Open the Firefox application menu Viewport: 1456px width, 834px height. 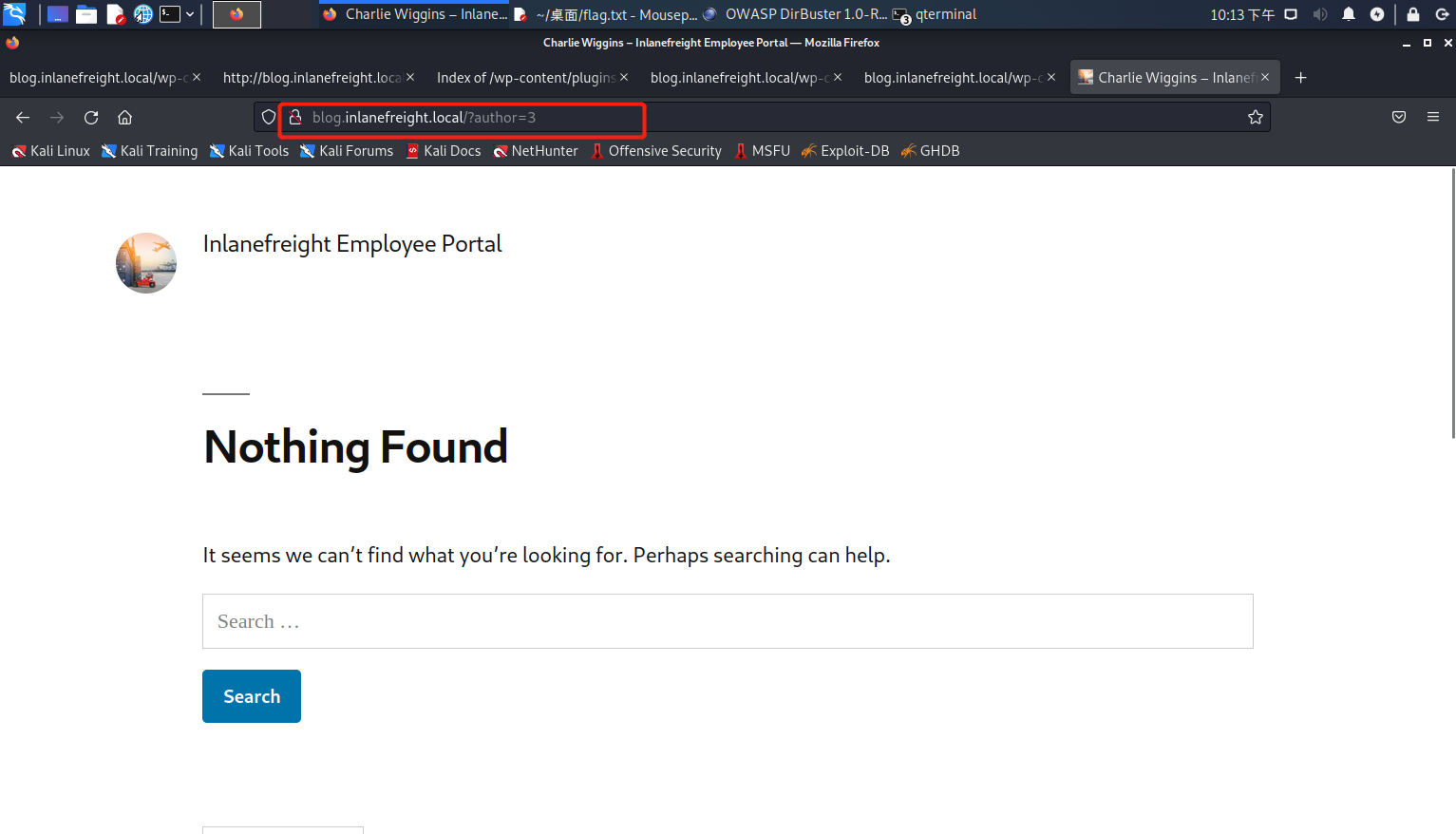point(1433,118)
